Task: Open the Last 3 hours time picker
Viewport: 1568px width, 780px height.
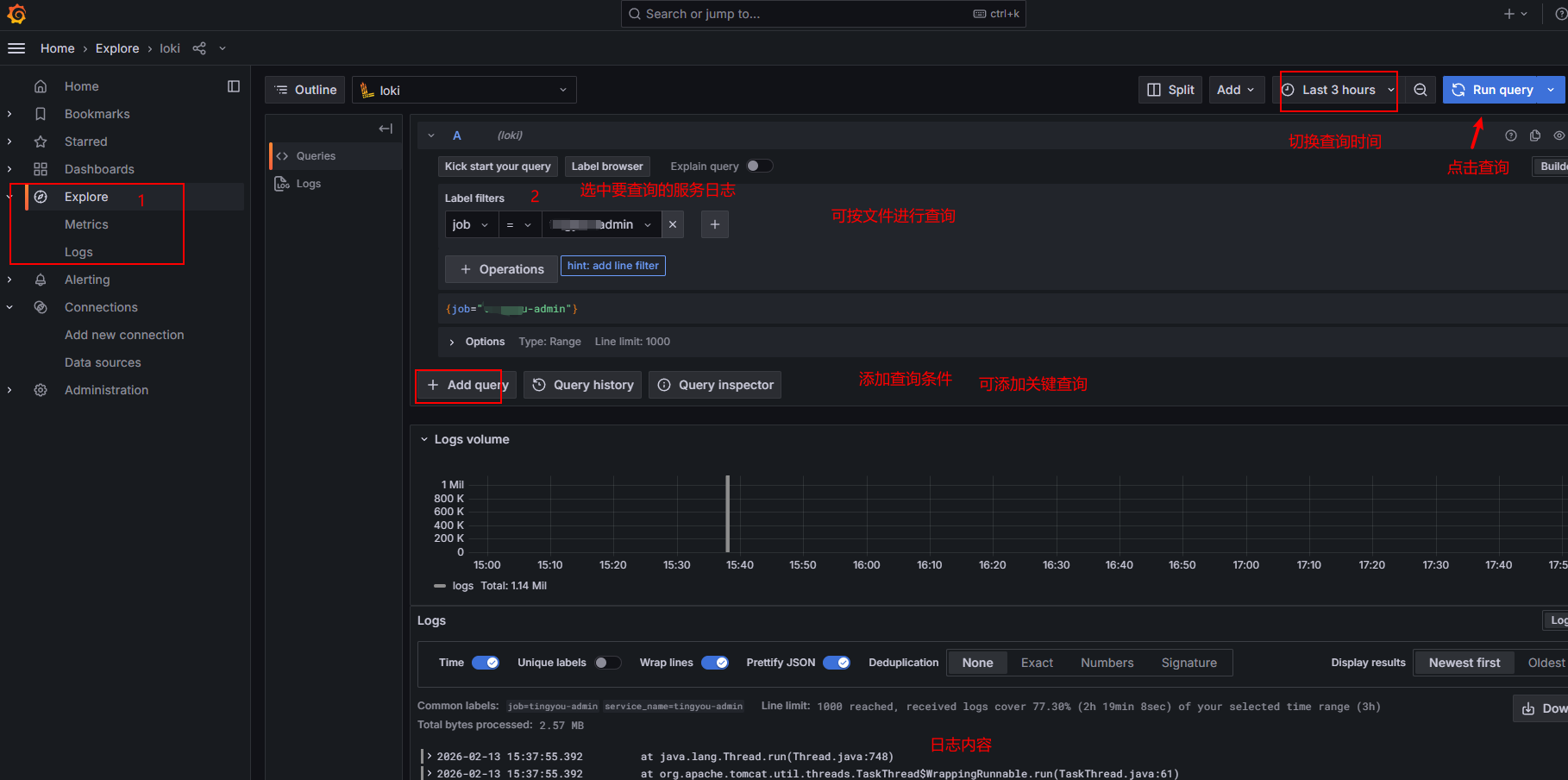Action: [x=1339, y=90]
